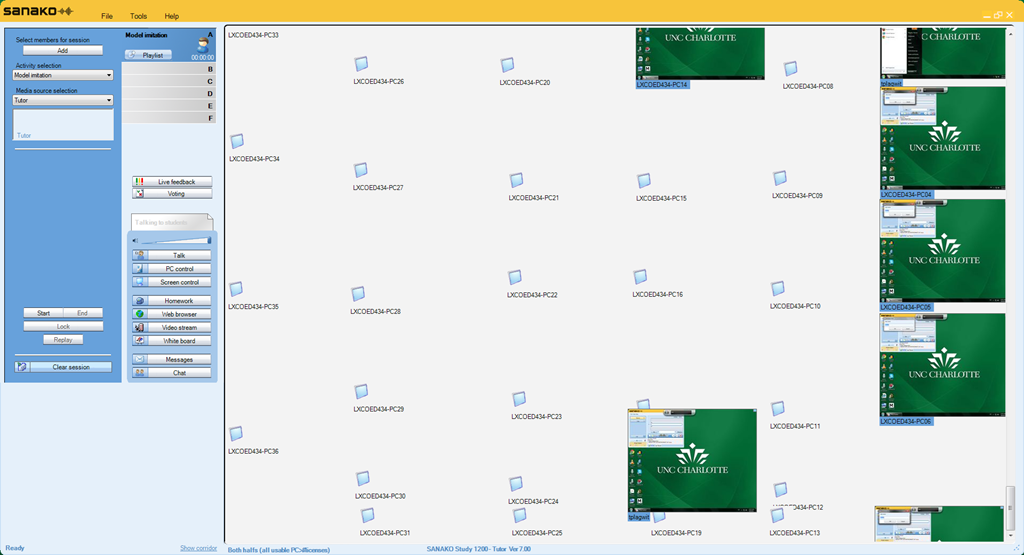Open the Chat window
The height and width of the screenshot is (555, 1024).
(x=172, y=373)
